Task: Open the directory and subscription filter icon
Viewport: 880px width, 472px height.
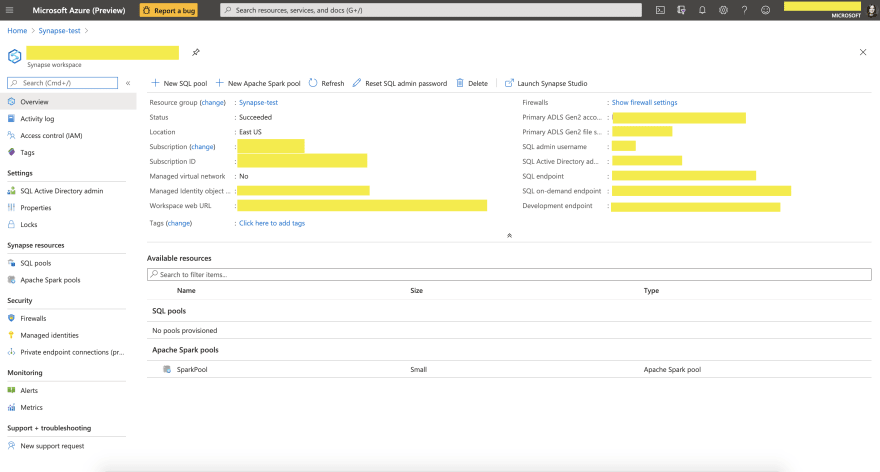Action: click(681, 10)
